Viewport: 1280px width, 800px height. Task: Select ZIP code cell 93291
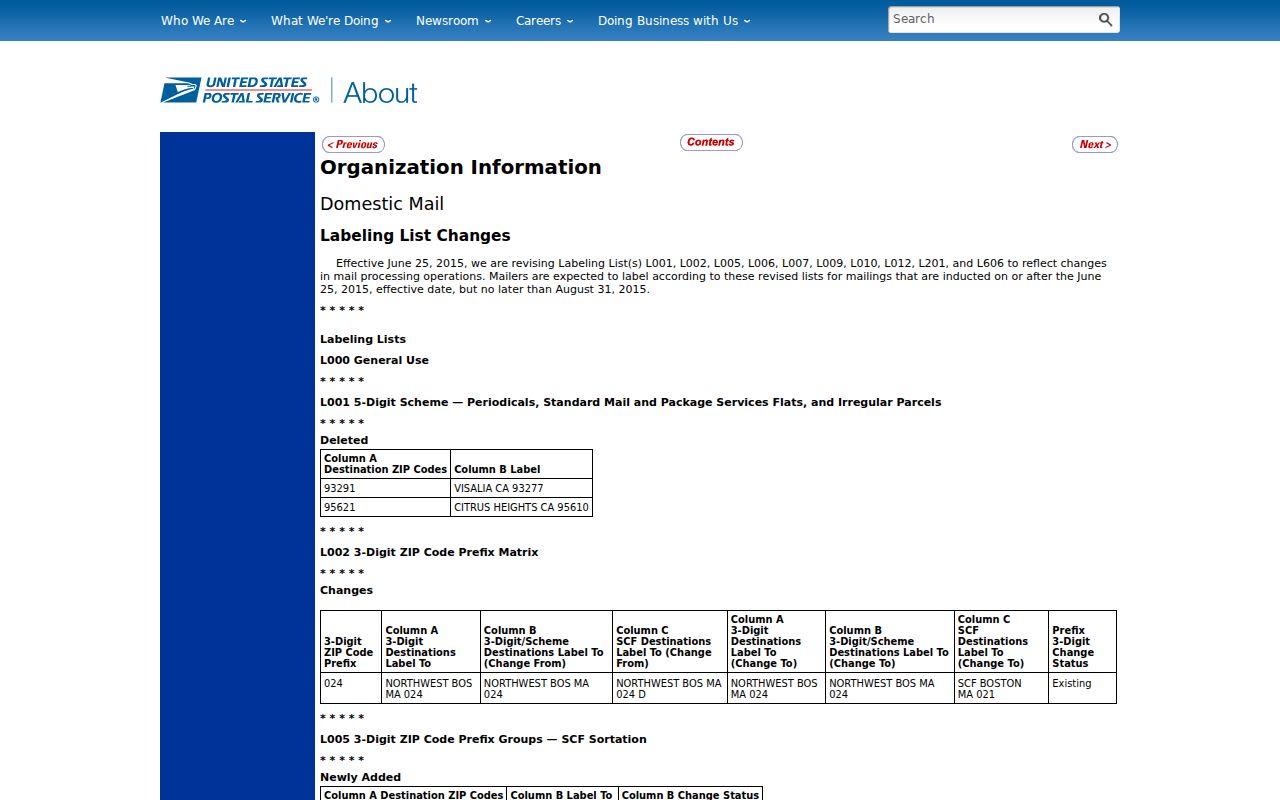385,488
